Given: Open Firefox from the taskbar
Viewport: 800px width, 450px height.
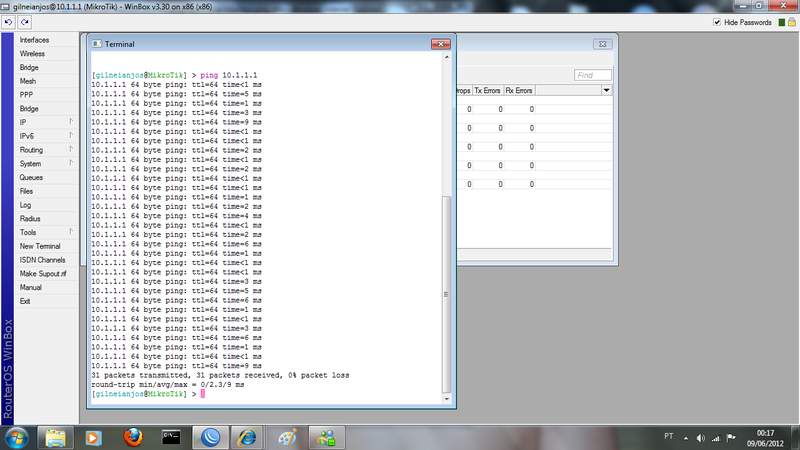Looking at the screenshot, I should (133, 438).
